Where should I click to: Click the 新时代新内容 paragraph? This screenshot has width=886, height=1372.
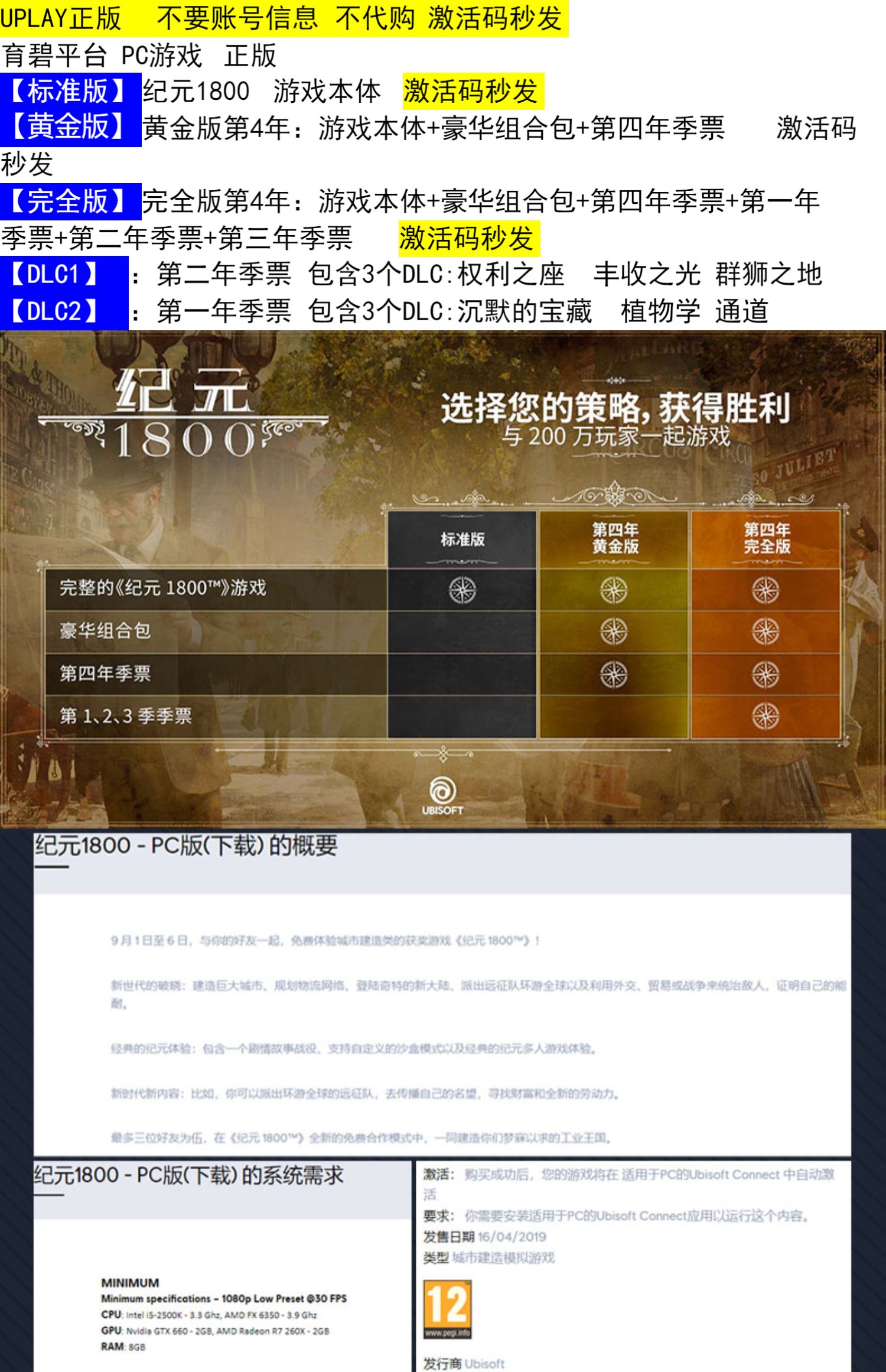pyautogui.click(x=364, y=1094)
